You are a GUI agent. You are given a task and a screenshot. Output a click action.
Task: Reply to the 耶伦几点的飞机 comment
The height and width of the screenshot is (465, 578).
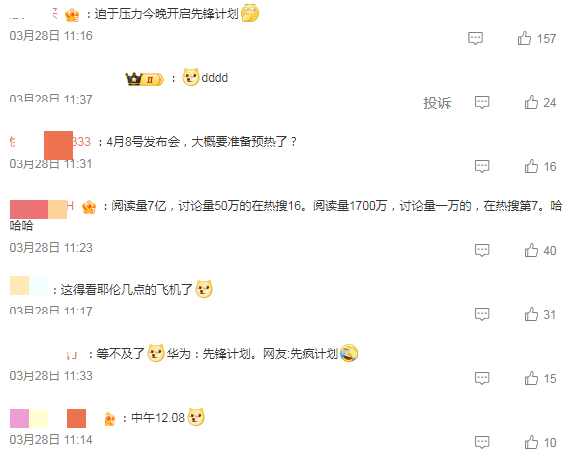tap(482, 314)
